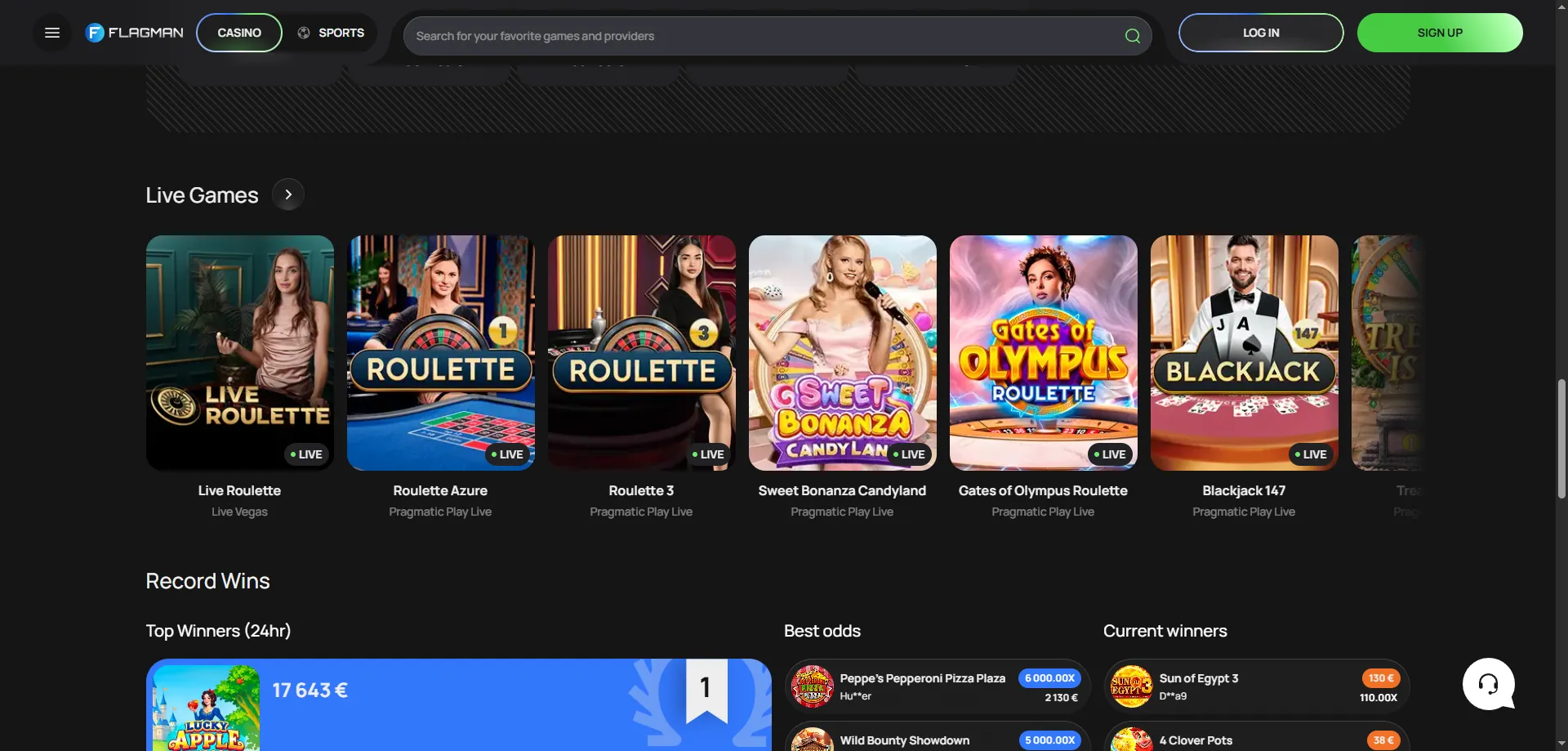
Task: Click the Wild Bounty Showdown game name
Action: click(905, 740)
